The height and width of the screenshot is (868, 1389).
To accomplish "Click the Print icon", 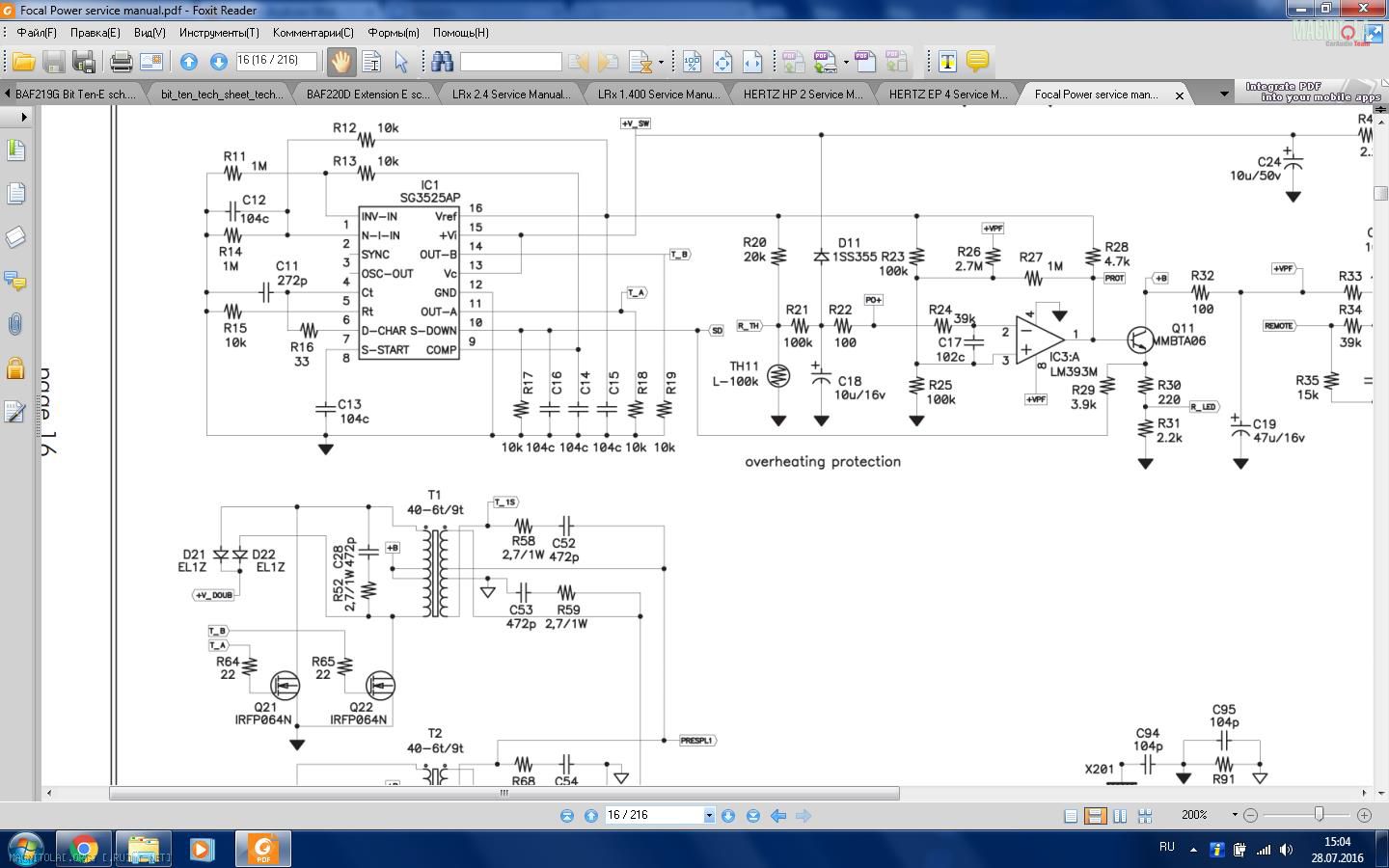I will tap(121, 62).
